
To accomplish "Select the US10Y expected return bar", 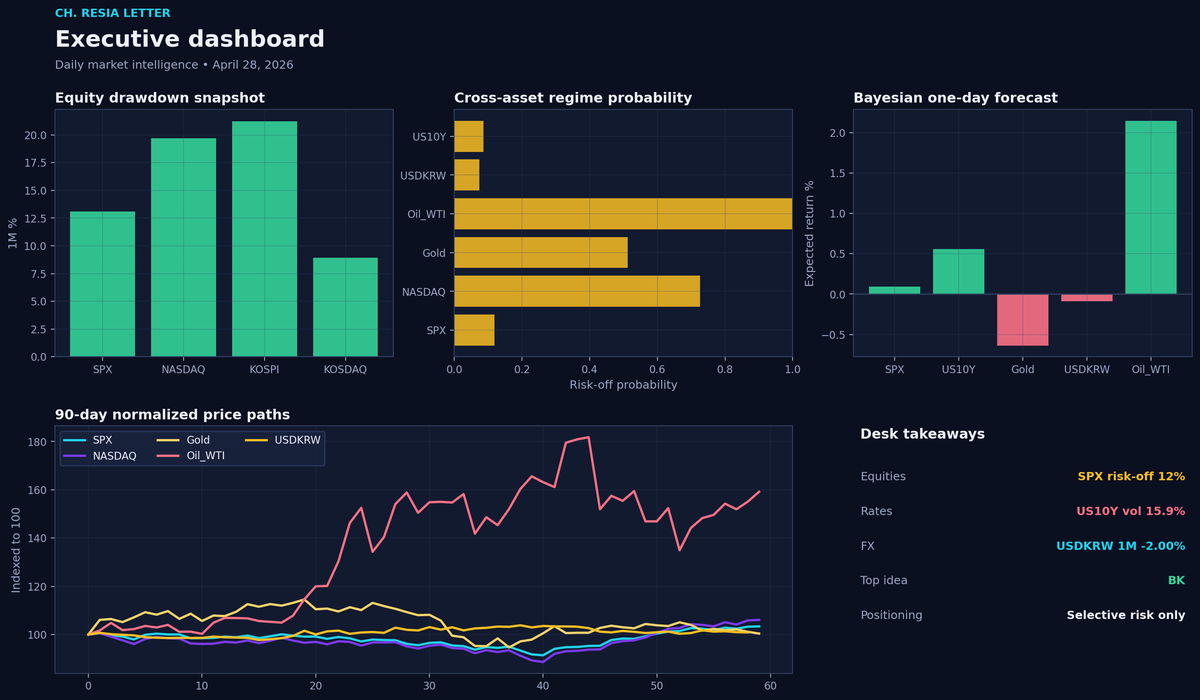I will pyautogui.click(x=959, y=271).
